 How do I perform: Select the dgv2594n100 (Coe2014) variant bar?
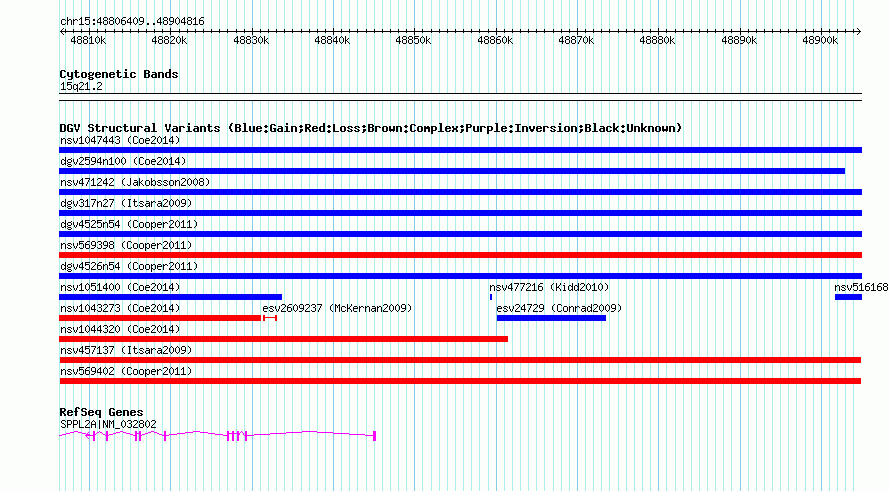tap(452, 171)
